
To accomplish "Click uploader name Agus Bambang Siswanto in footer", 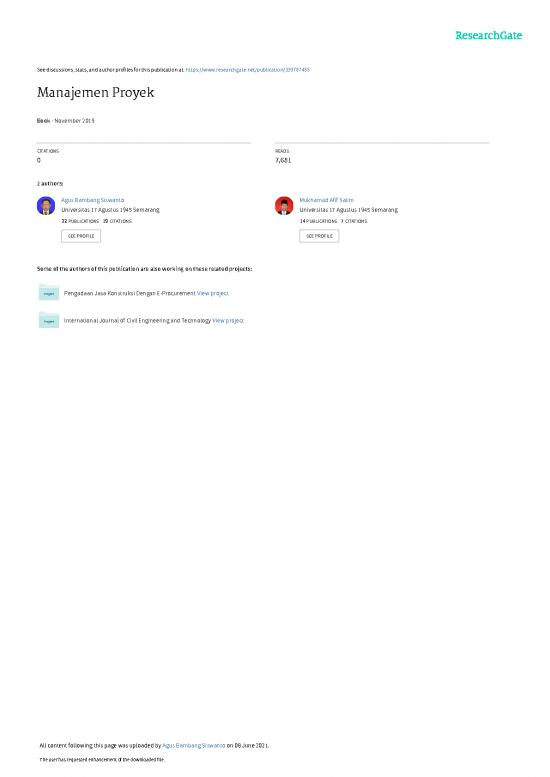I will (x=194, y=745).
